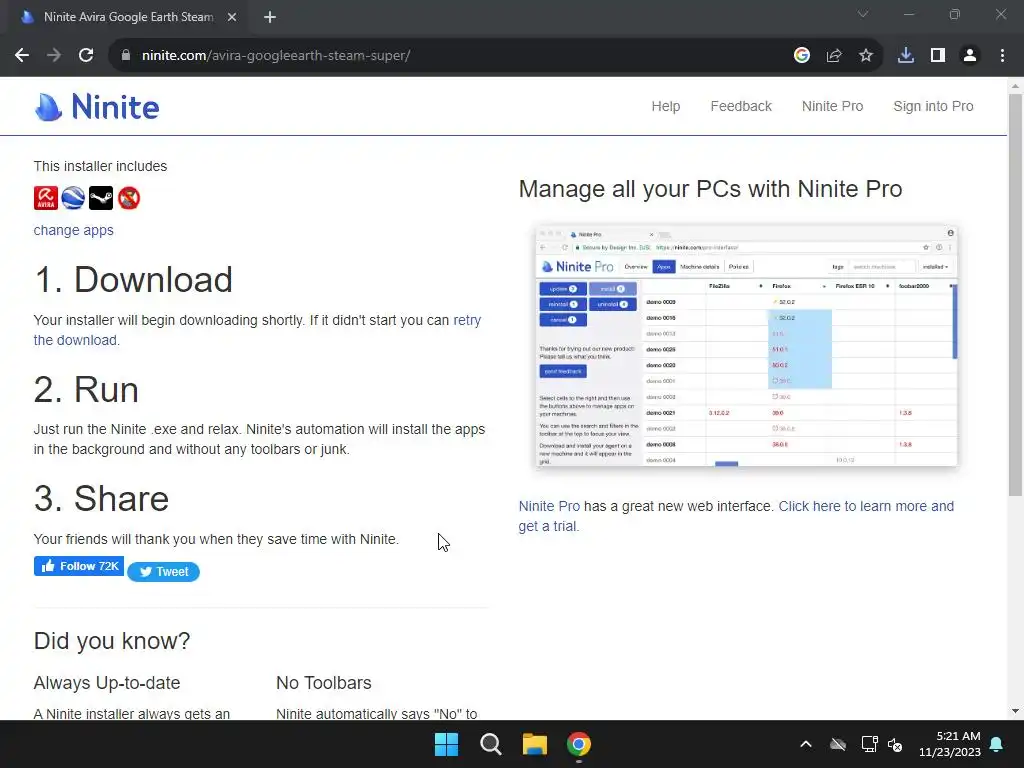1024x768 pixels.
Task: Click the Tweet button
Action: [163, 572]
